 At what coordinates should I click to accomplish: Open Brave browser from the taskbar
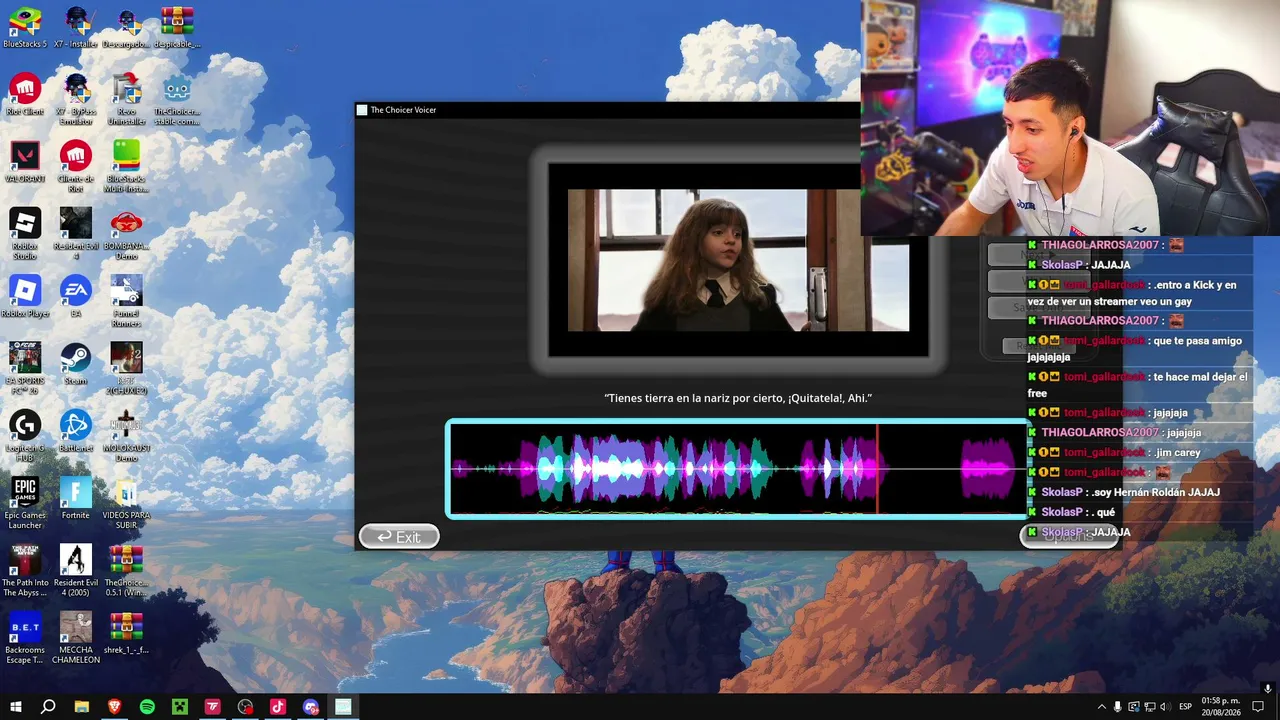point(114,707)
